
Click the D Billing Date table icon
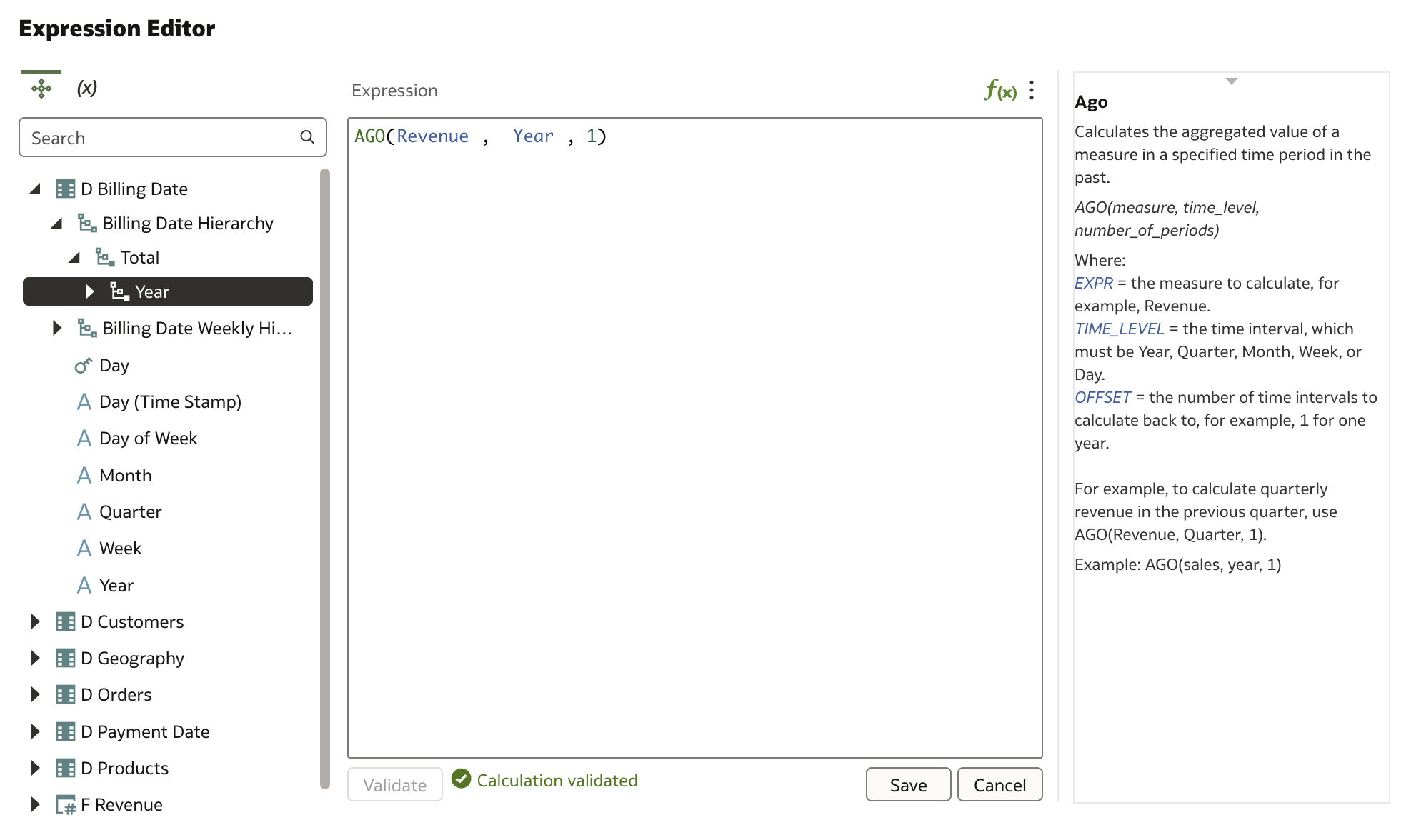point(65,189)
